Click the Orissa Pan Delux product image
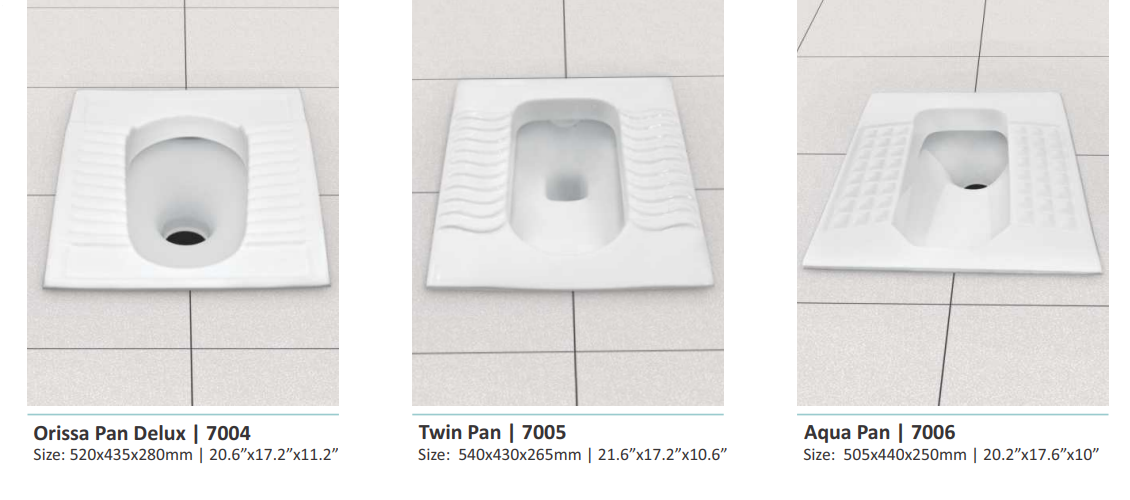This screenshot has height=500, width=1130. pos(183,202)
